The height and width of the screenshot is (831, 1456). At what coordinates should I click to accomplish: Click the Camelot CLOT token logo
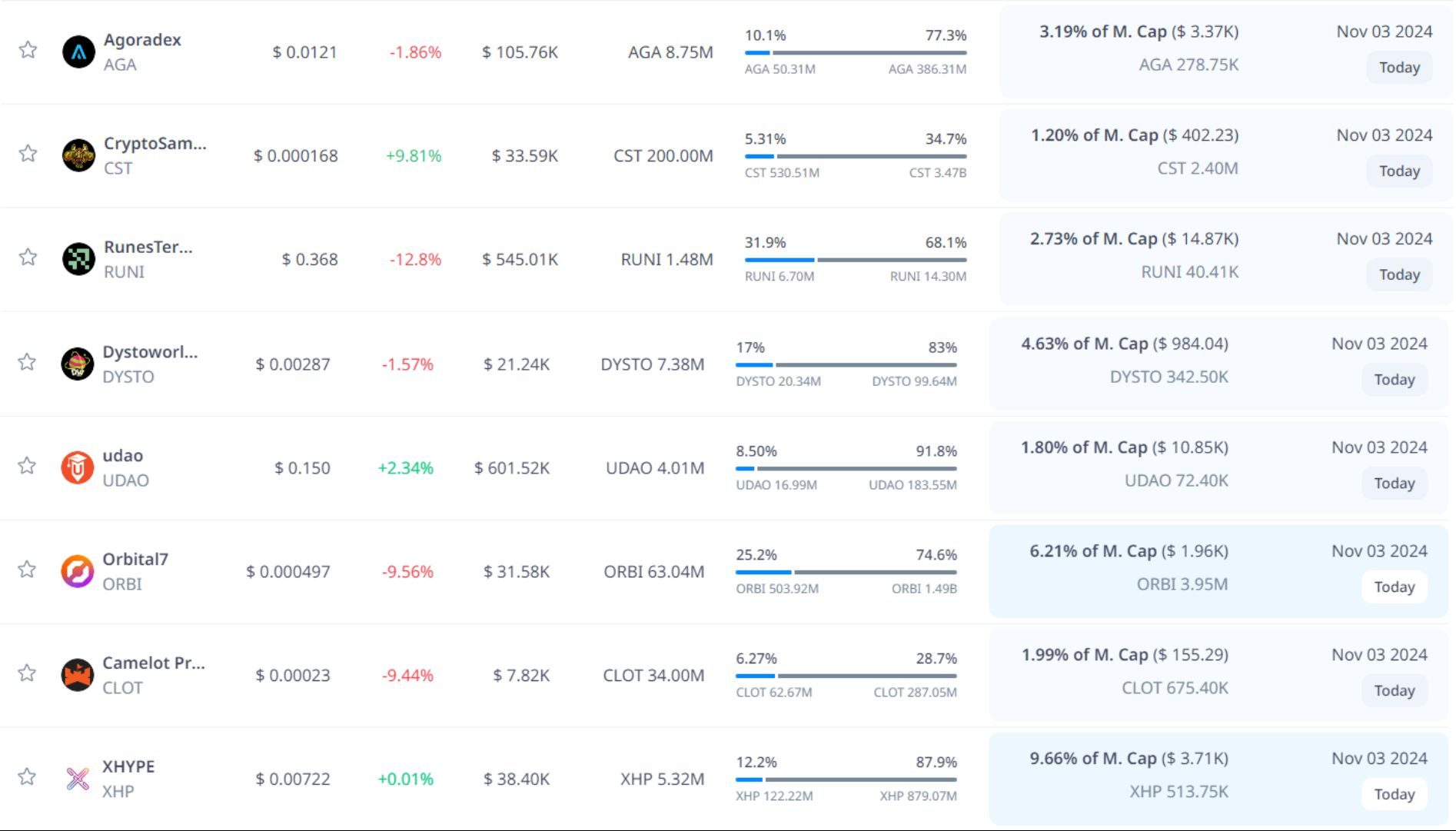pos(78,676)
